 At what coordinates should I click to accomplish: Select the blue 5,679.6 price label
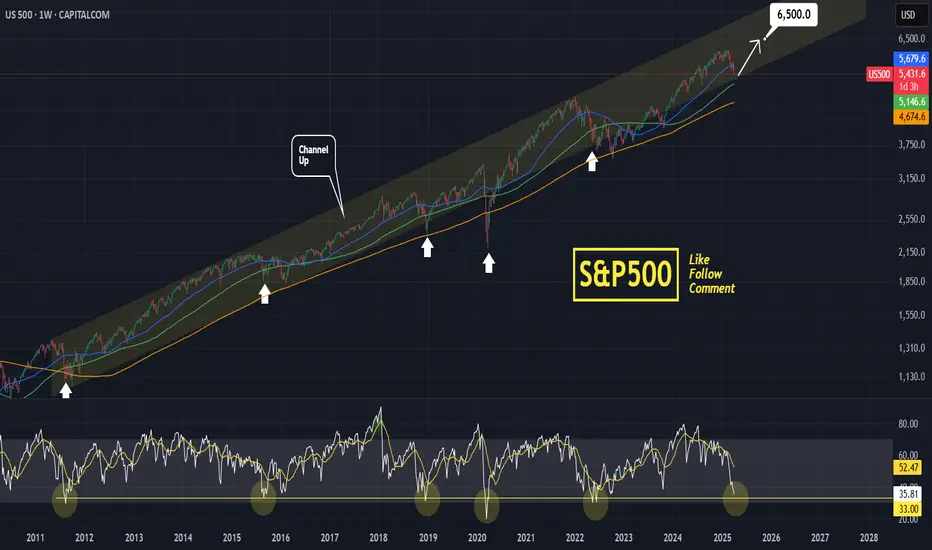click(911, 58)
